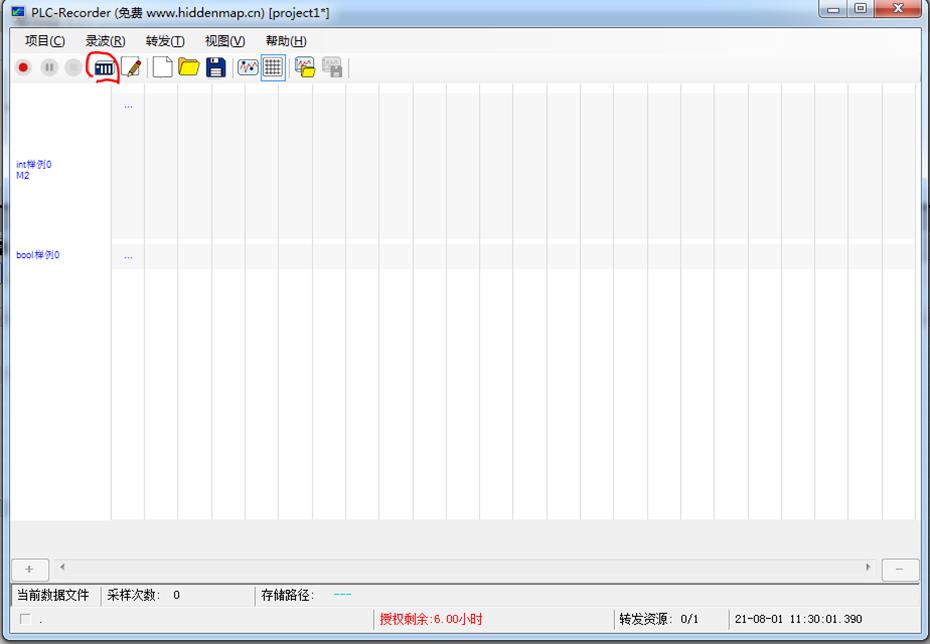Click the minus button beside the scrollbar
Screen dimensions: 930x644
click(899, 568)
